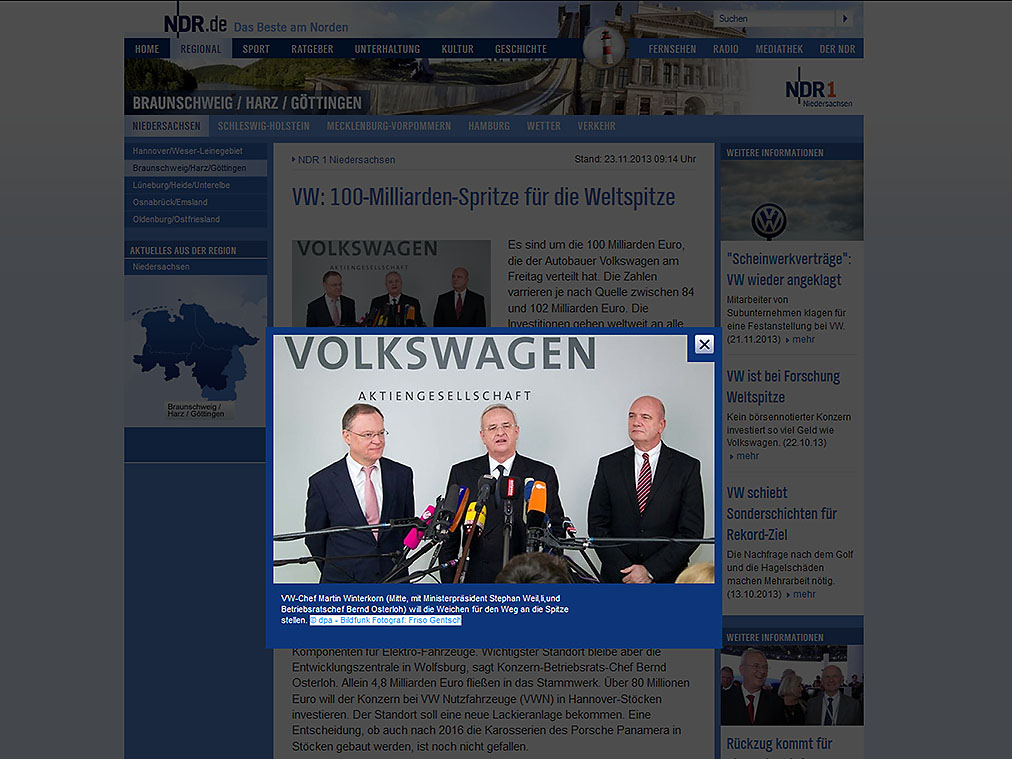The width and height of the screenshot is (1012, 759).
Task: Click the BRAUNSCHWEIG / HARZ / GÖTTINGEN banner title
Action: click(x=247, y=103)
